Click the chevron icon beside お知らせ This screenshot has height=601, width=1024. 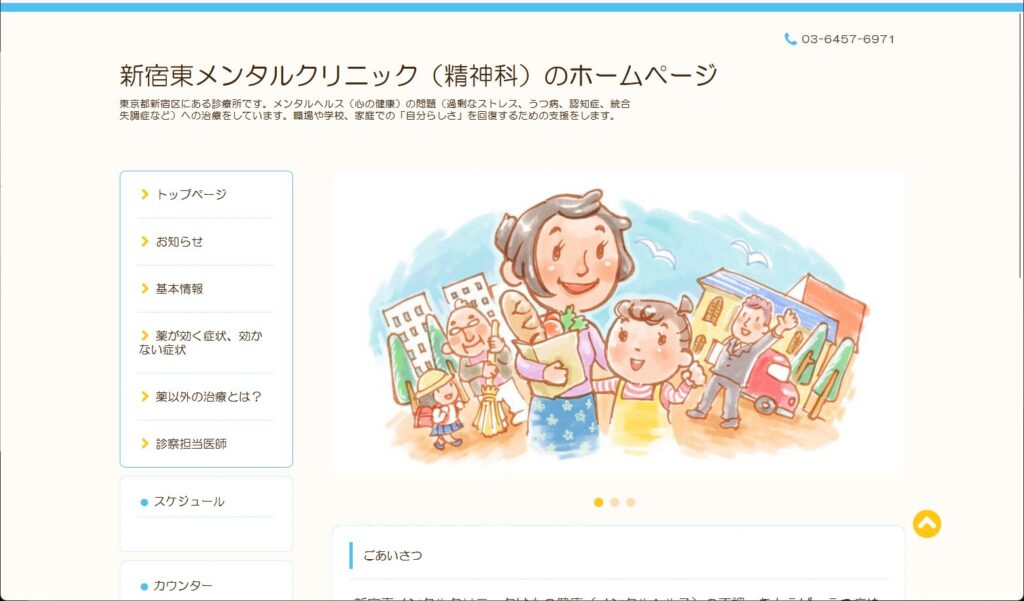point(145,241)
